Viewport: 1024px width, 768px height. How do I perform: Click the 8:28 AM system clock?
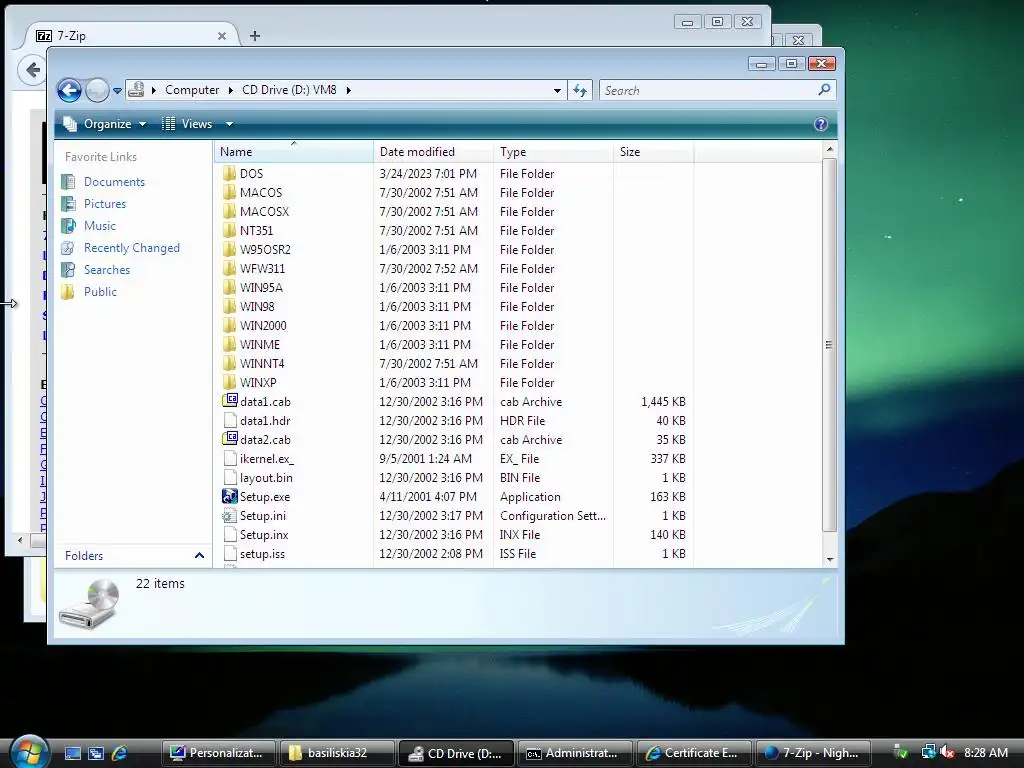pyautogui.click(x=985, y=753)
